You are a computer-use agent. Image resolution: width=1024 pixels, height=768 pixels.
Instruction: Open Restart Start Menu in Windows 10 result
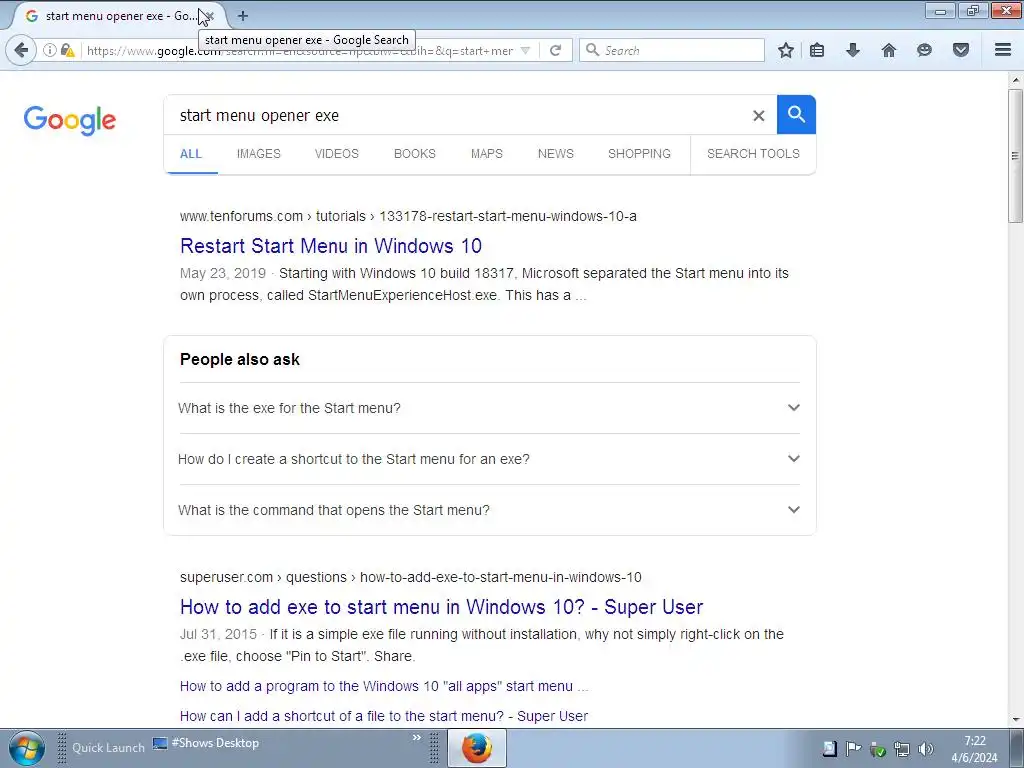pyautogui.click(x=331, y=246)
